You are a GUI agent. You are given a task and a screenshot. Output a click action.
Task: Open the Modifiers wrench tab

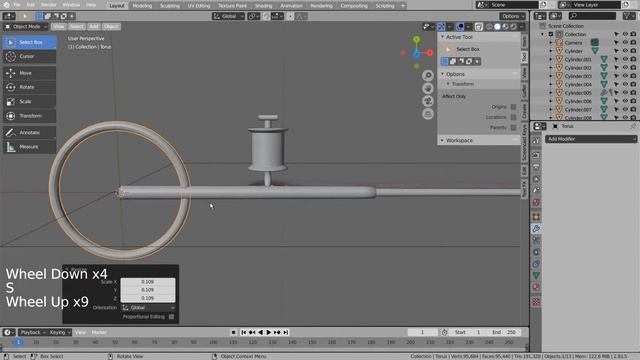536,229
